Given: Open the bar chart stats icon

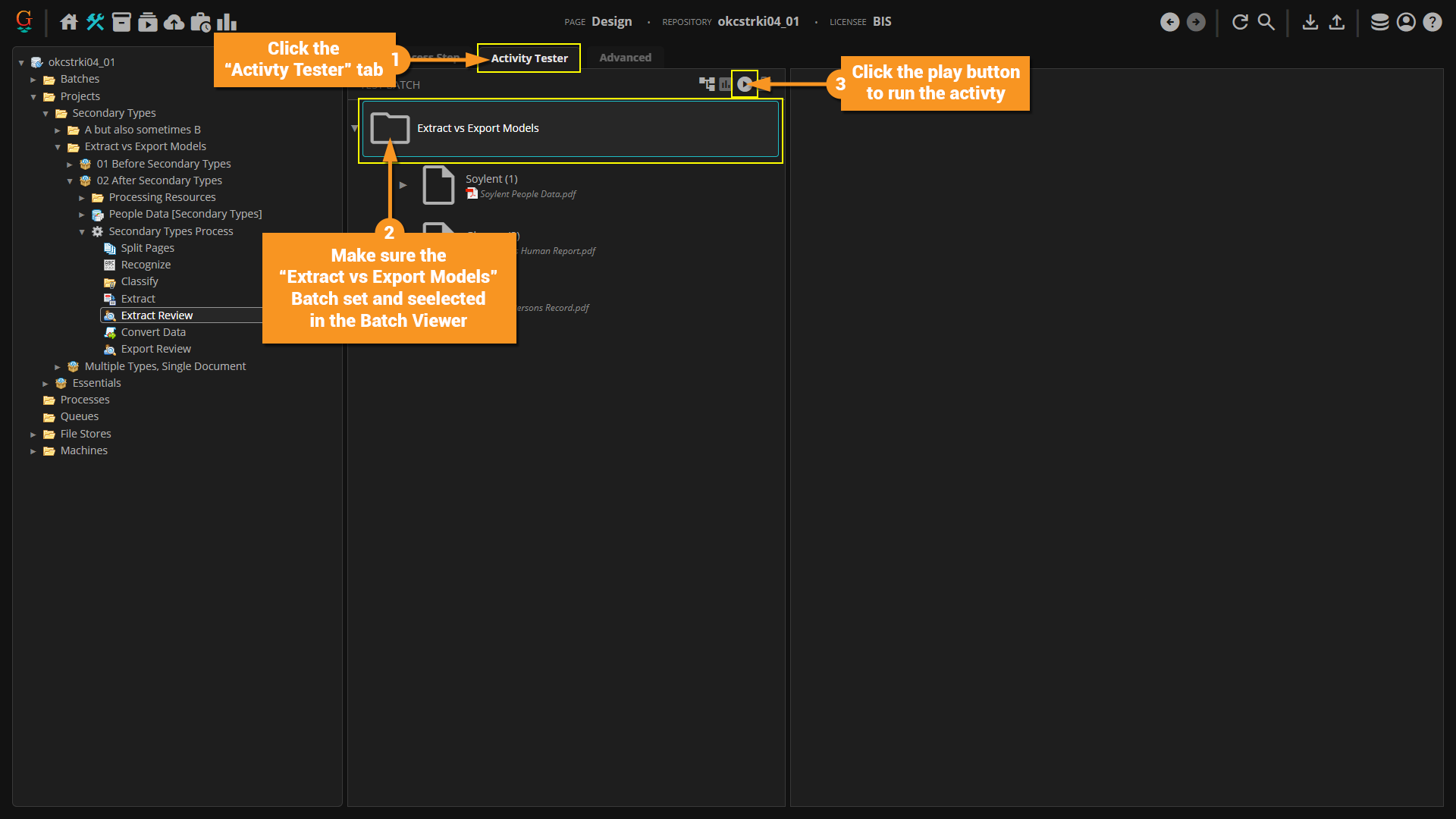Looking at the screenshot, I should pyautogui.click(x=227, y=22).
